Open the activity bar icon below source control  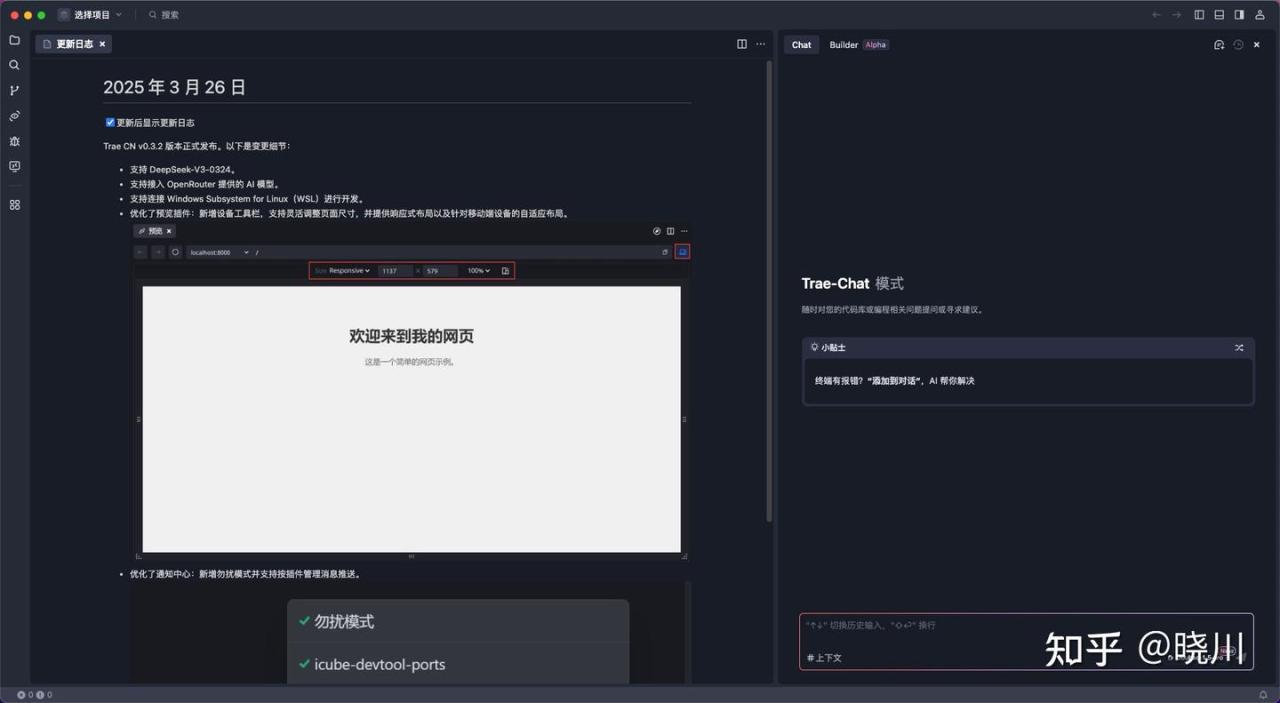pos(14,116)
